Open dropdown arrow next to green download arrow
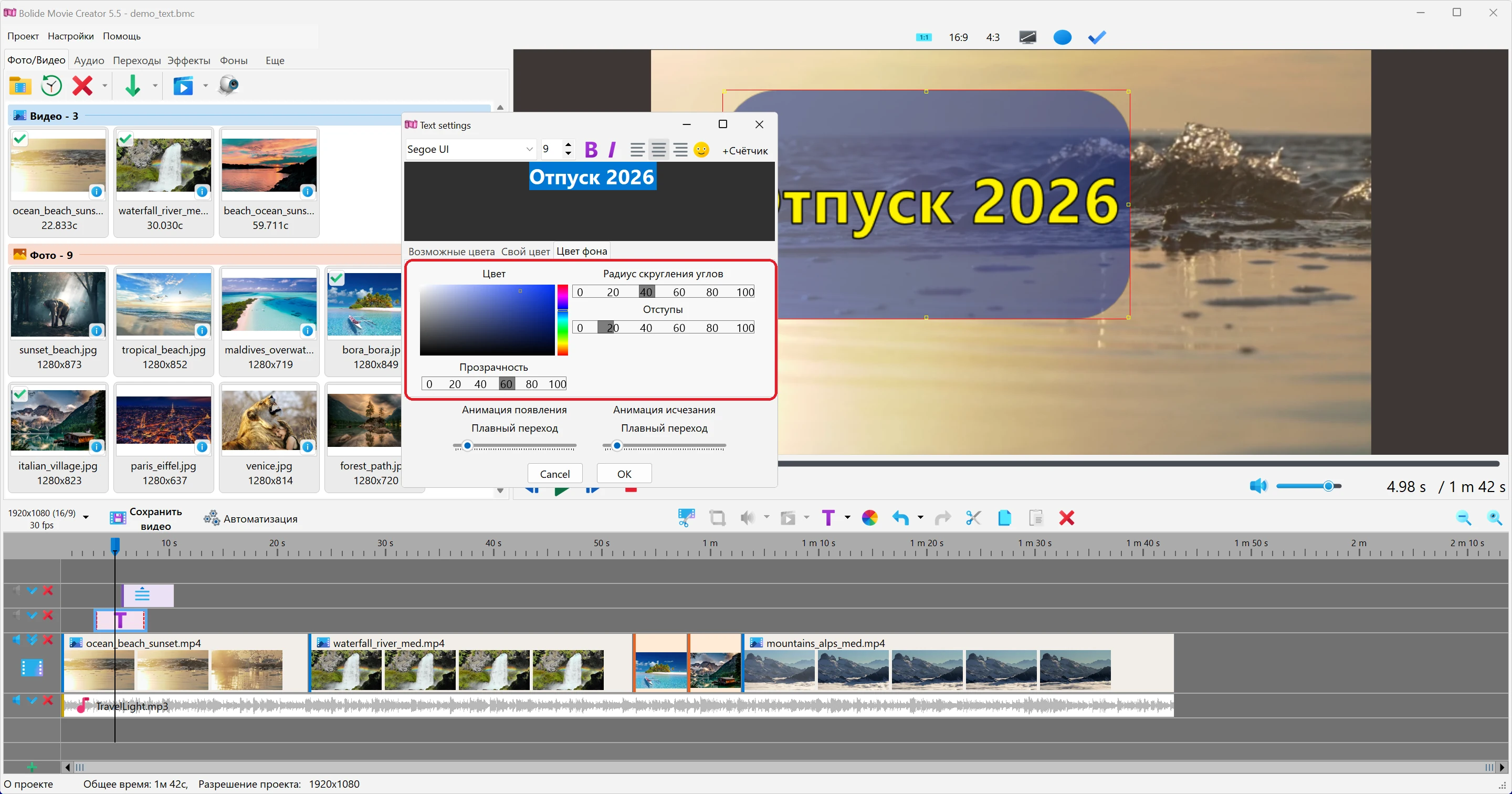Screen dimensions: 1512x794 coord(155,86)
